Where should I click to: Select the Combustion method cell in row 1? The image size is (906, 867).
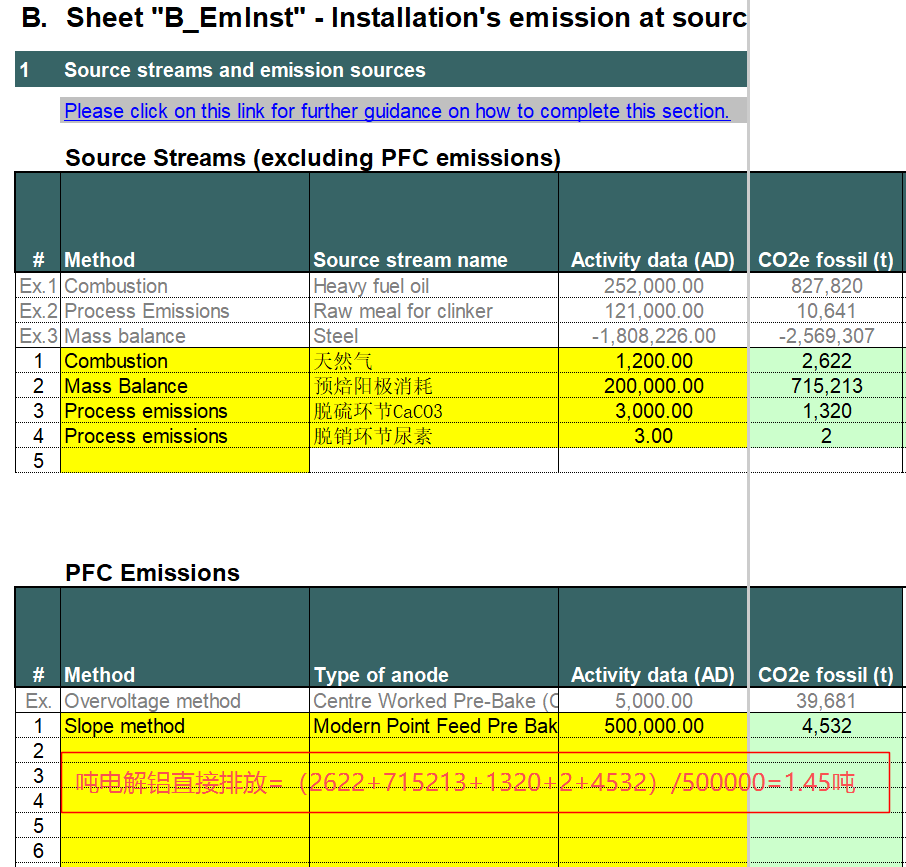tap(185, 361)
